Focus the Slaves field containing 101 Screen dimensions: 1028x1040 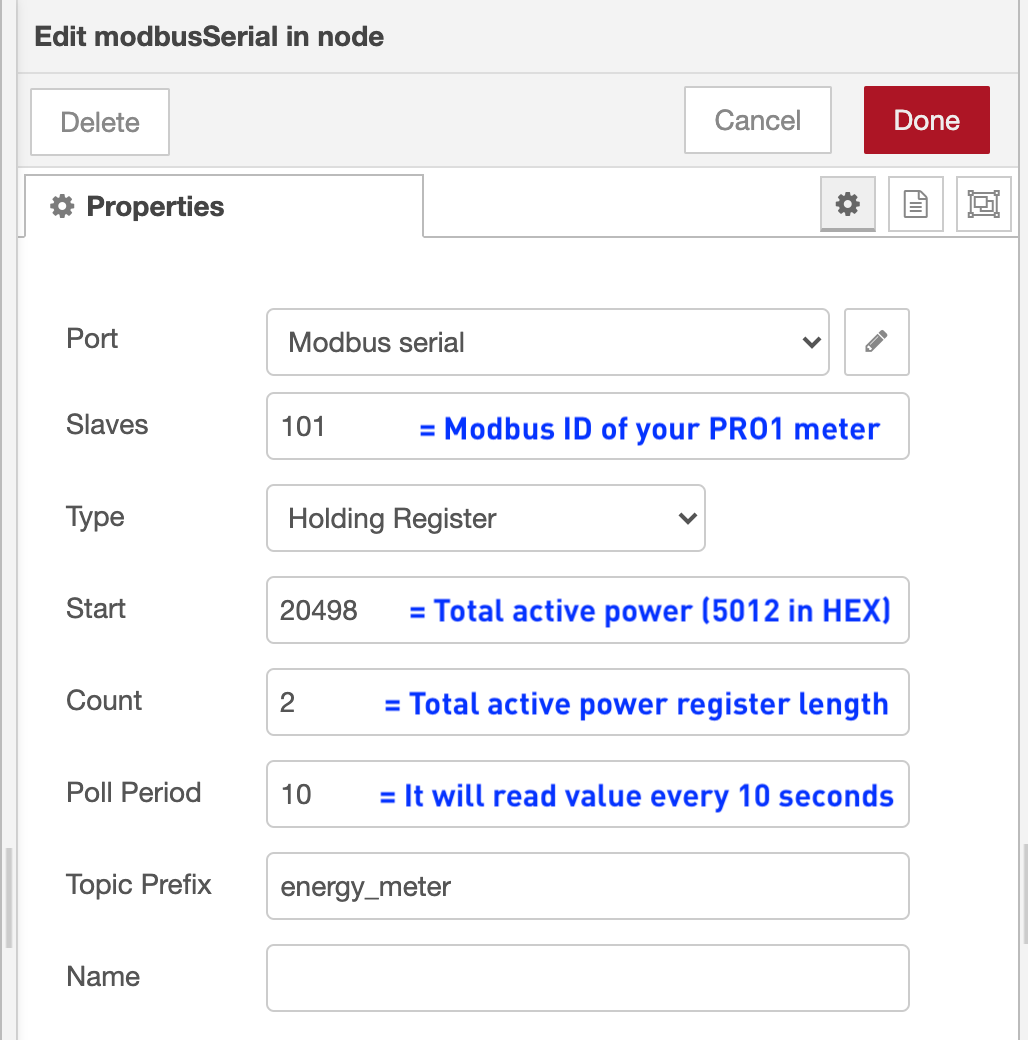pos(340,427)
